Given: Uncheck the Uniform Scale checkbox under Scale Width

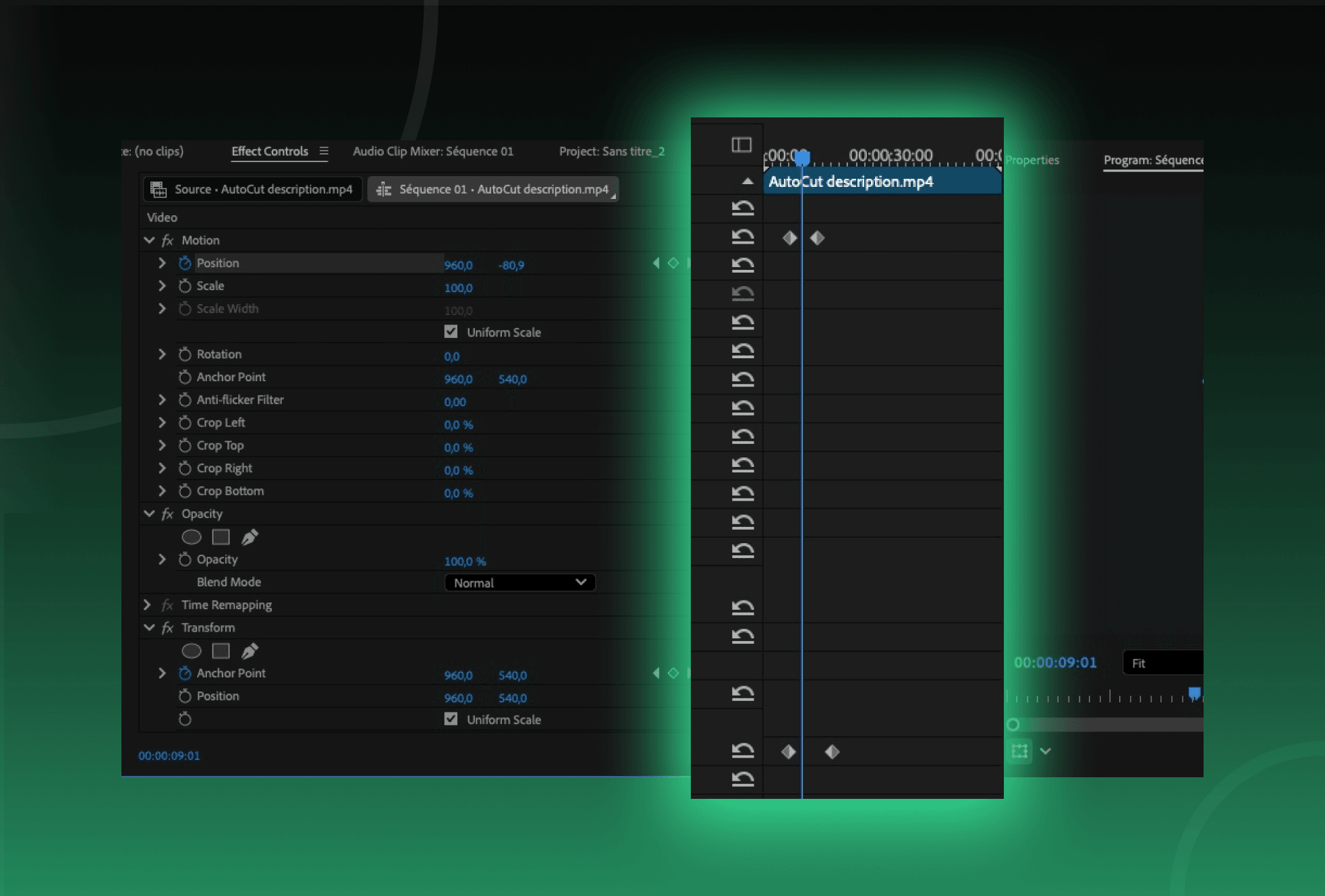Looking at the screenshot, I should tap(451, 331).
